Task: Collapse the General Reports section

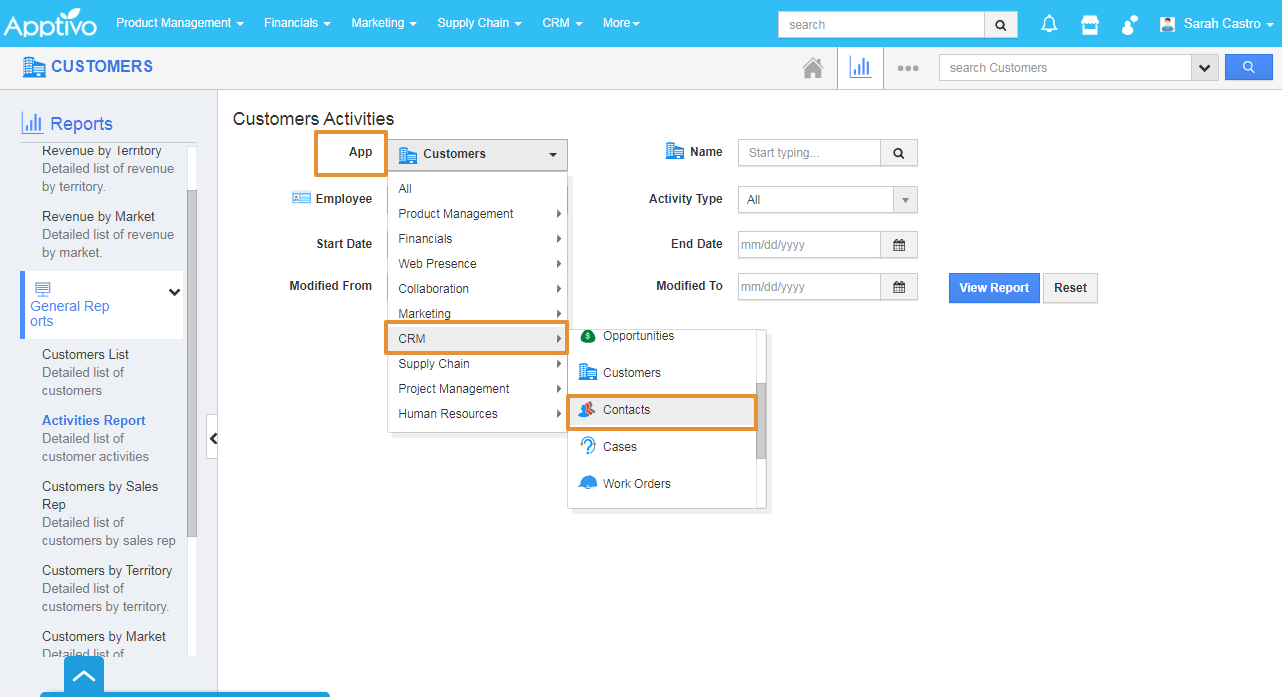Action: click(175, 292)
